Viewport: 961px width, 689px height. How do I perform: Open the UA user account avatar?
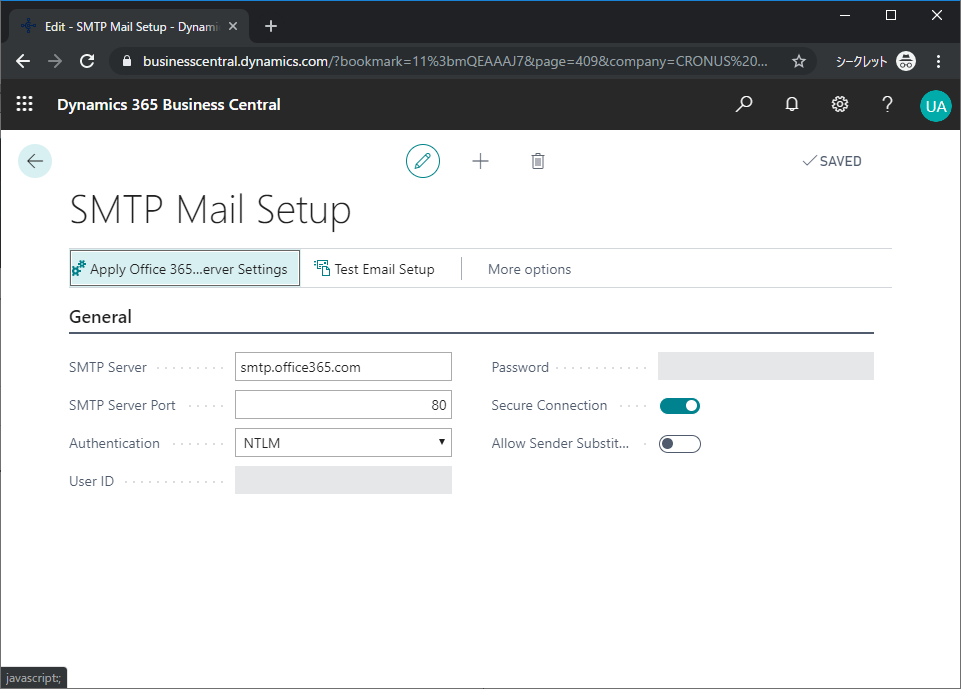click(936, 106)
